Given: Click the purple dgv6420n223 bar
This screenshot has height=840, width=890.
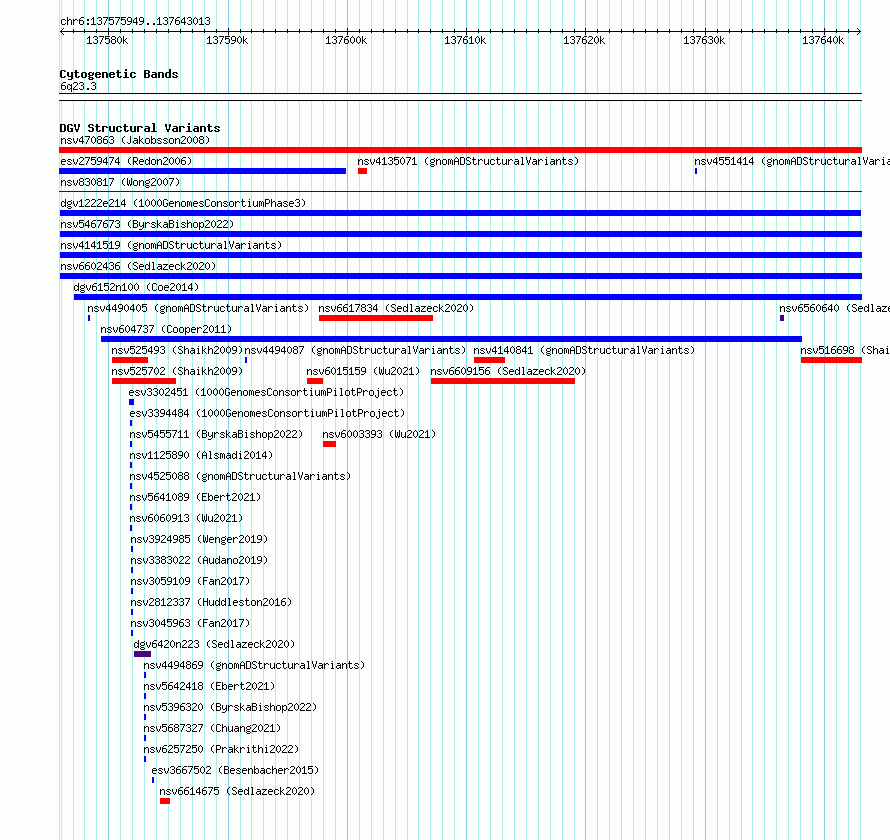Looking at the screenshot, I should [x=142, y=654].
